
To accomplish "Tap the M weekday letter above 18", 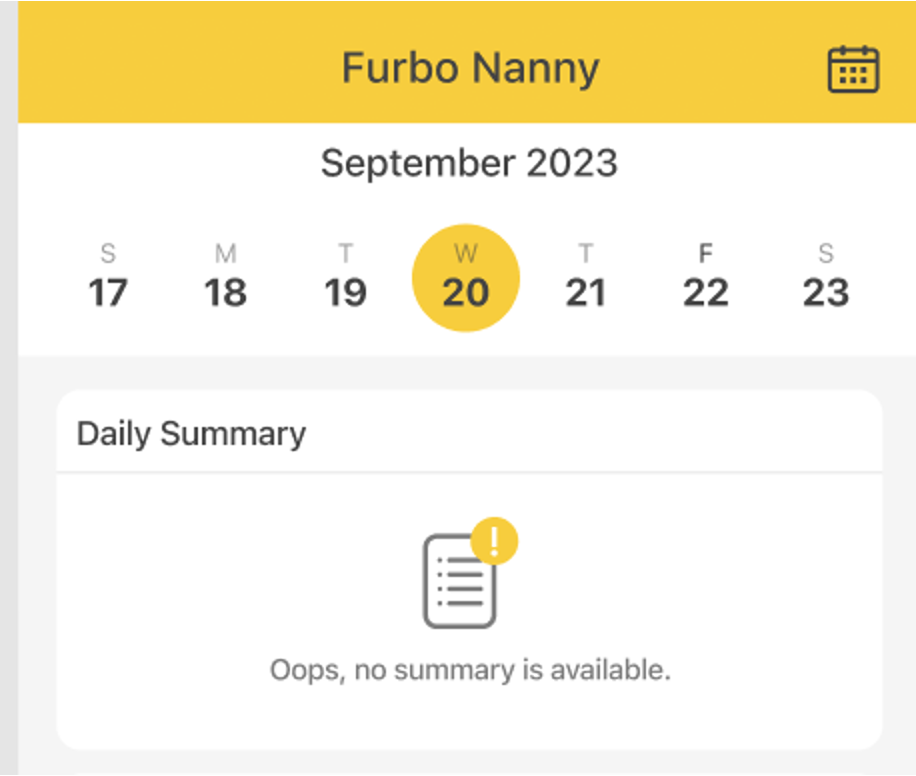I will 226,254.
